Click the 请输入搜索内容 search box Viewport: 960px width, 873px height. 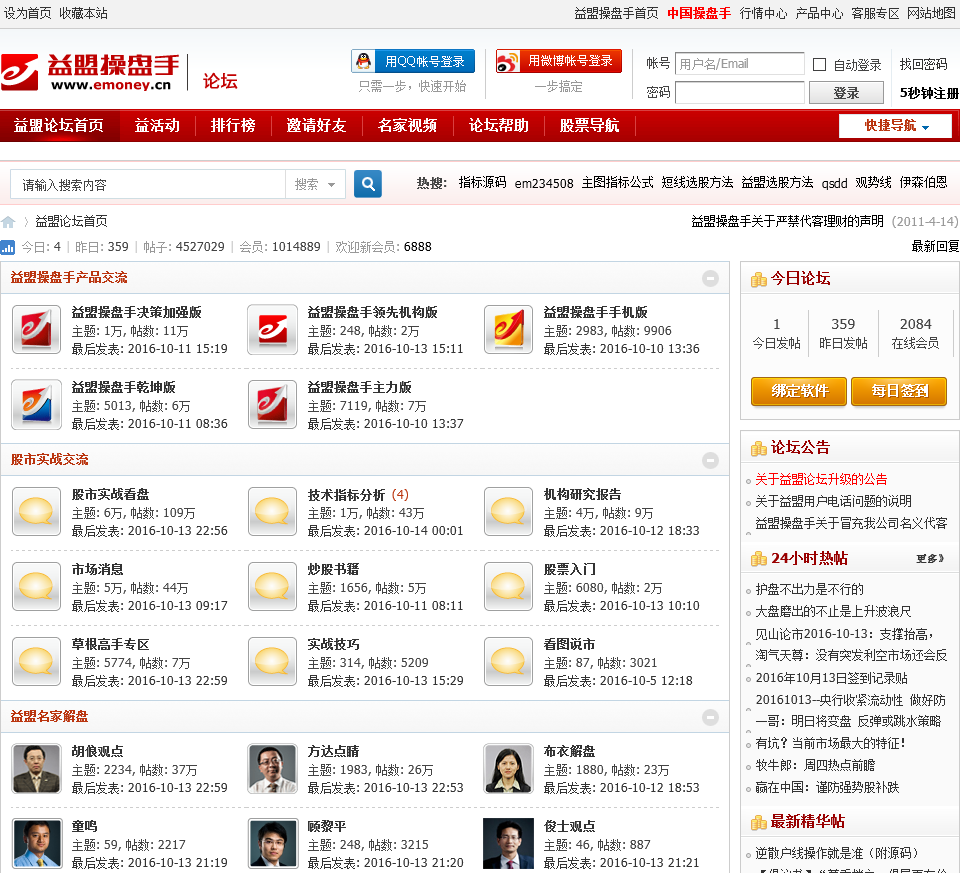coord(148,184)
